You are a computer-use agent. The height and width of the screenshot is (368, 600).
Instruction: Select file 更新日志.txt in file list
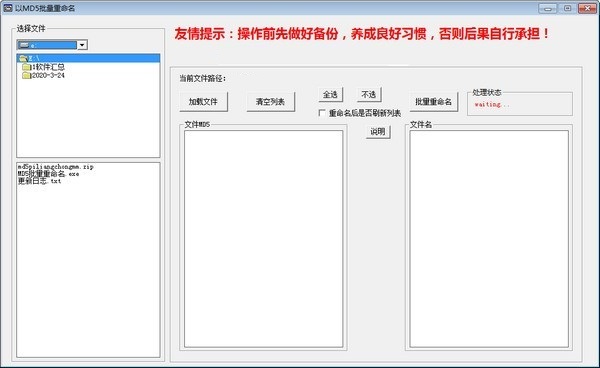point(39,181)
